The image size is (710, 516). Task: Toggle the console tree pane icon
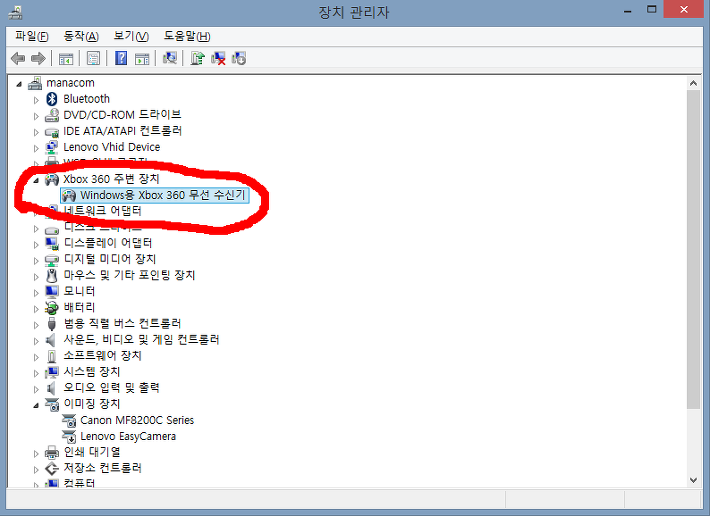pyautogui.click(x=66, y=58)
